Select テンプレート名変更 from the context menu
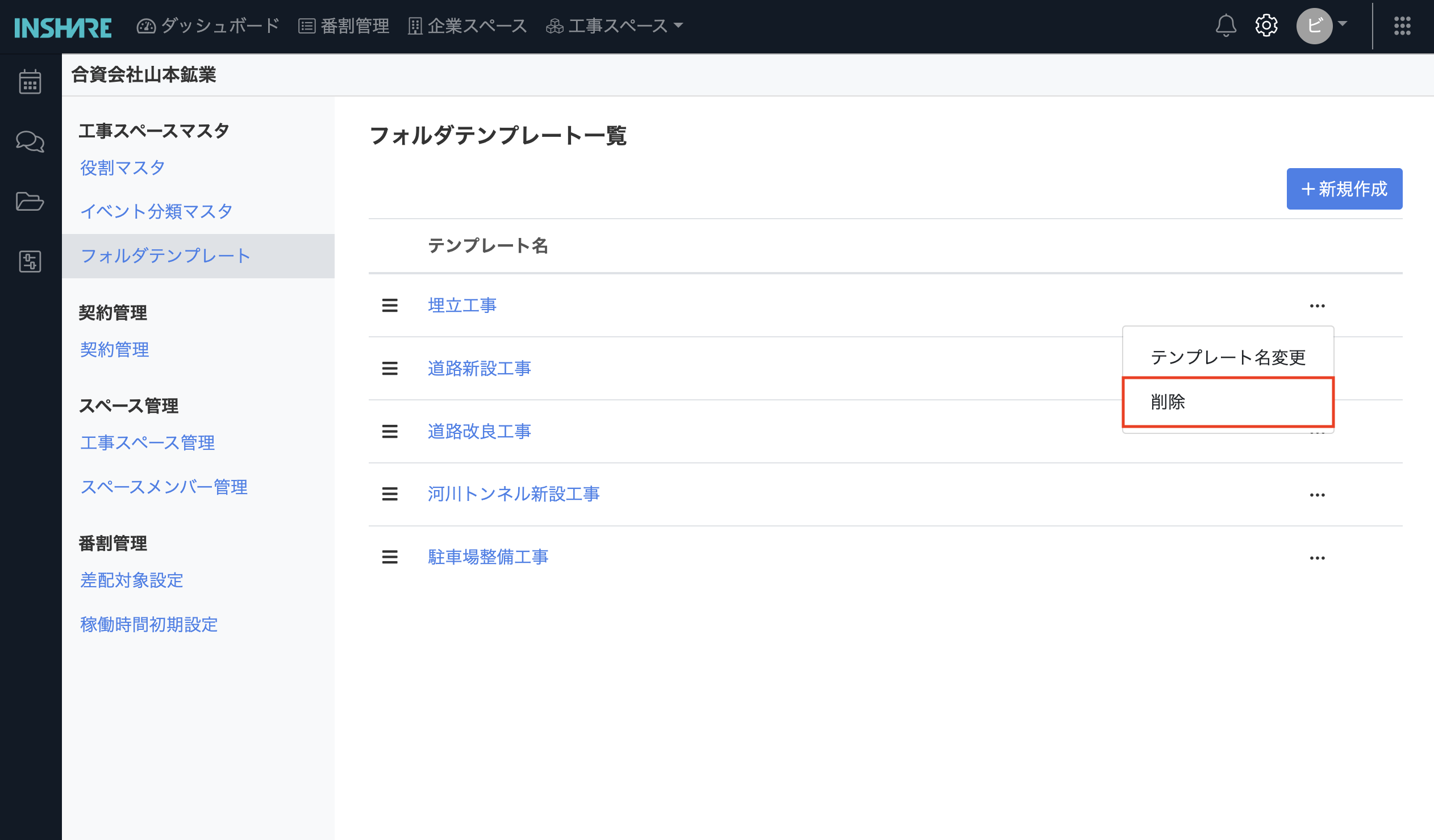1434x840 pixels. tap(1228, 357)
